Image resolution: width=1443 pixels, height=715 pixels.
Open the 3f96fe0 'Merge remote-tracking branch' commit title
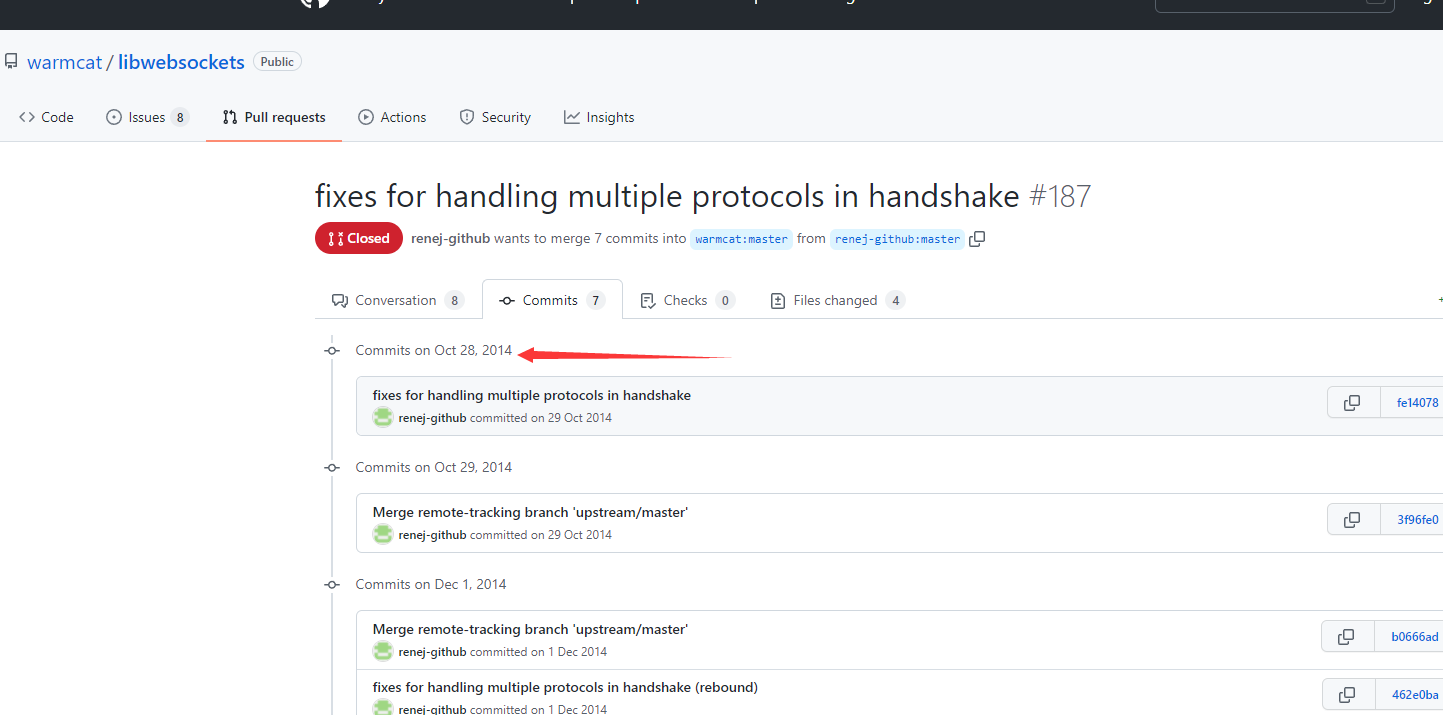tap(530, 512)
